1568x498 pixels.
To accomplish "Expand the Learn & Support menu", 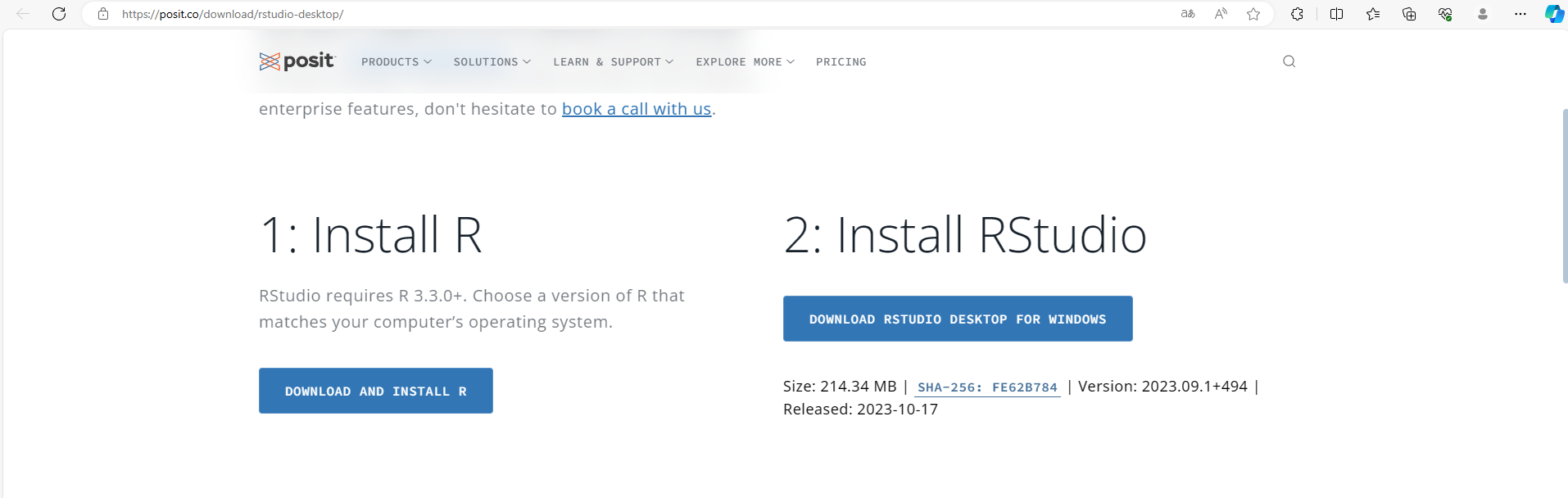I will click(x=614, y=62).
